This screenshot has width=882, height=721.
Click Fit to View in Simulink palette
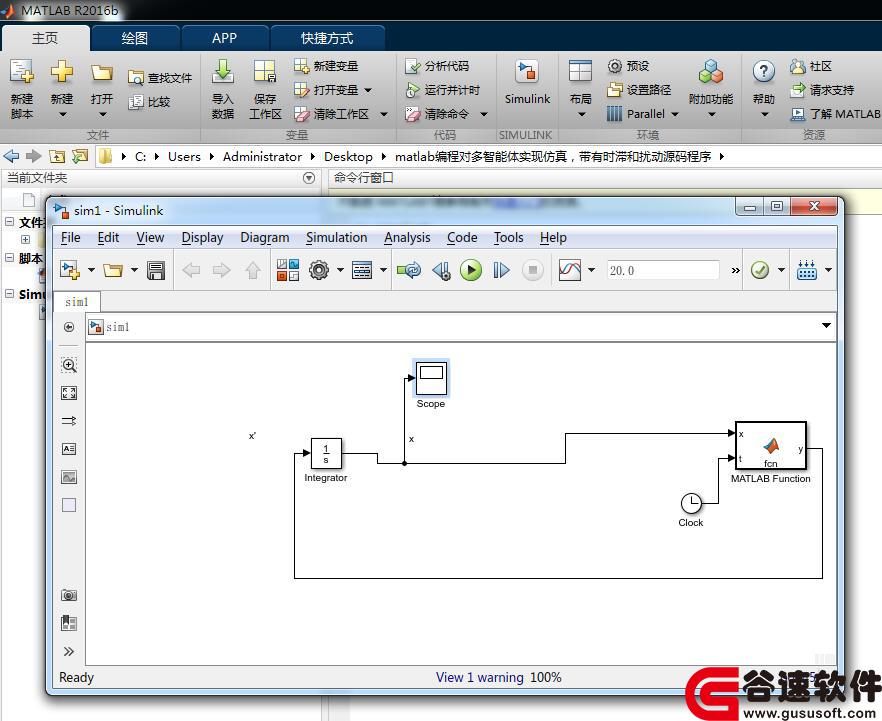[x=69, y=393]
